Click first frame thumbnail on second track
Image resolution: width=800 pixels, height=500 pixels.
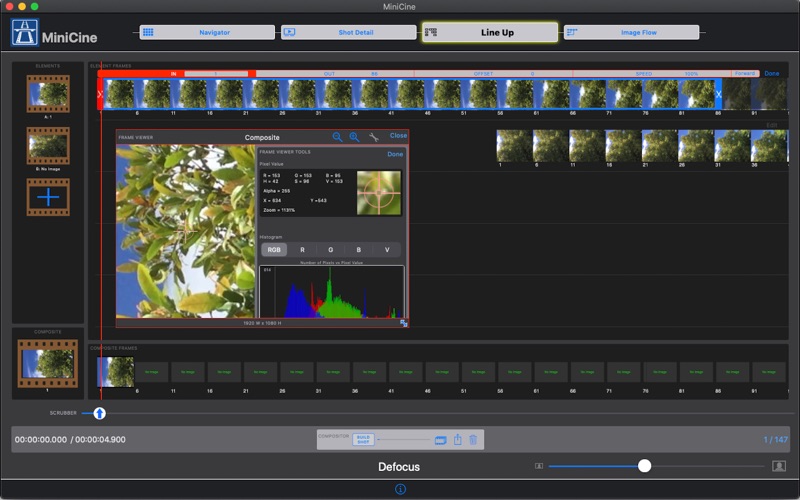pos(514,146)
